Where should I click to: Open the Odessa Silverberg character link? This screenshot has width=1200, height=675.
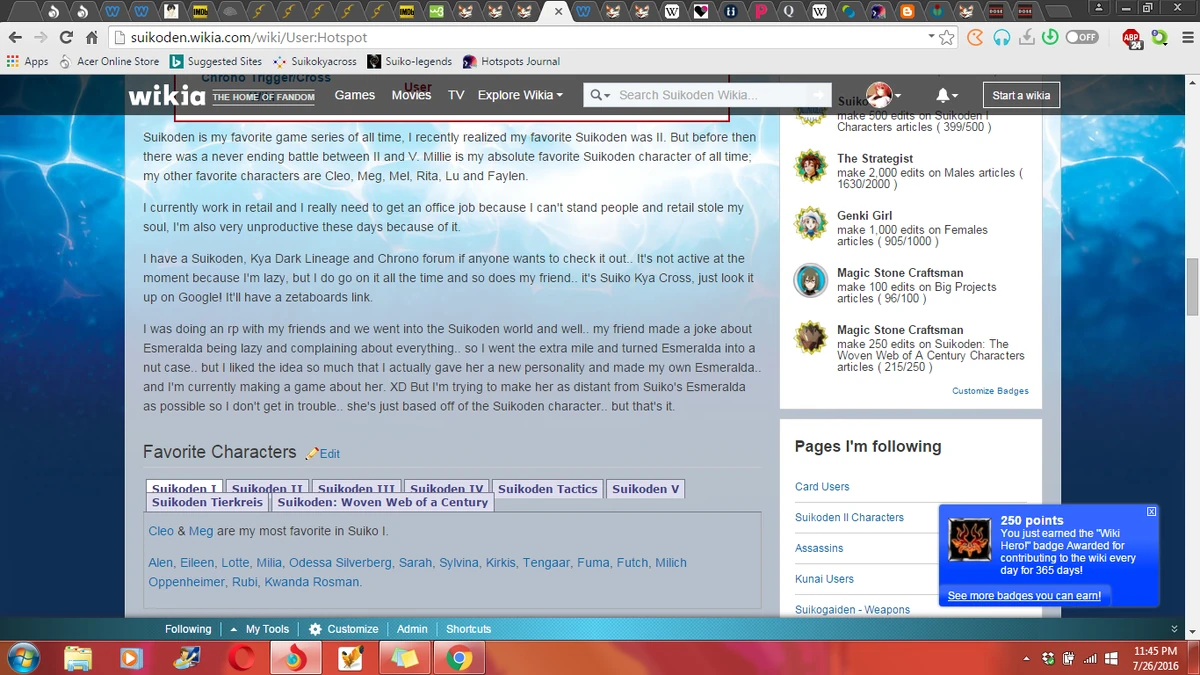point(341,563)
